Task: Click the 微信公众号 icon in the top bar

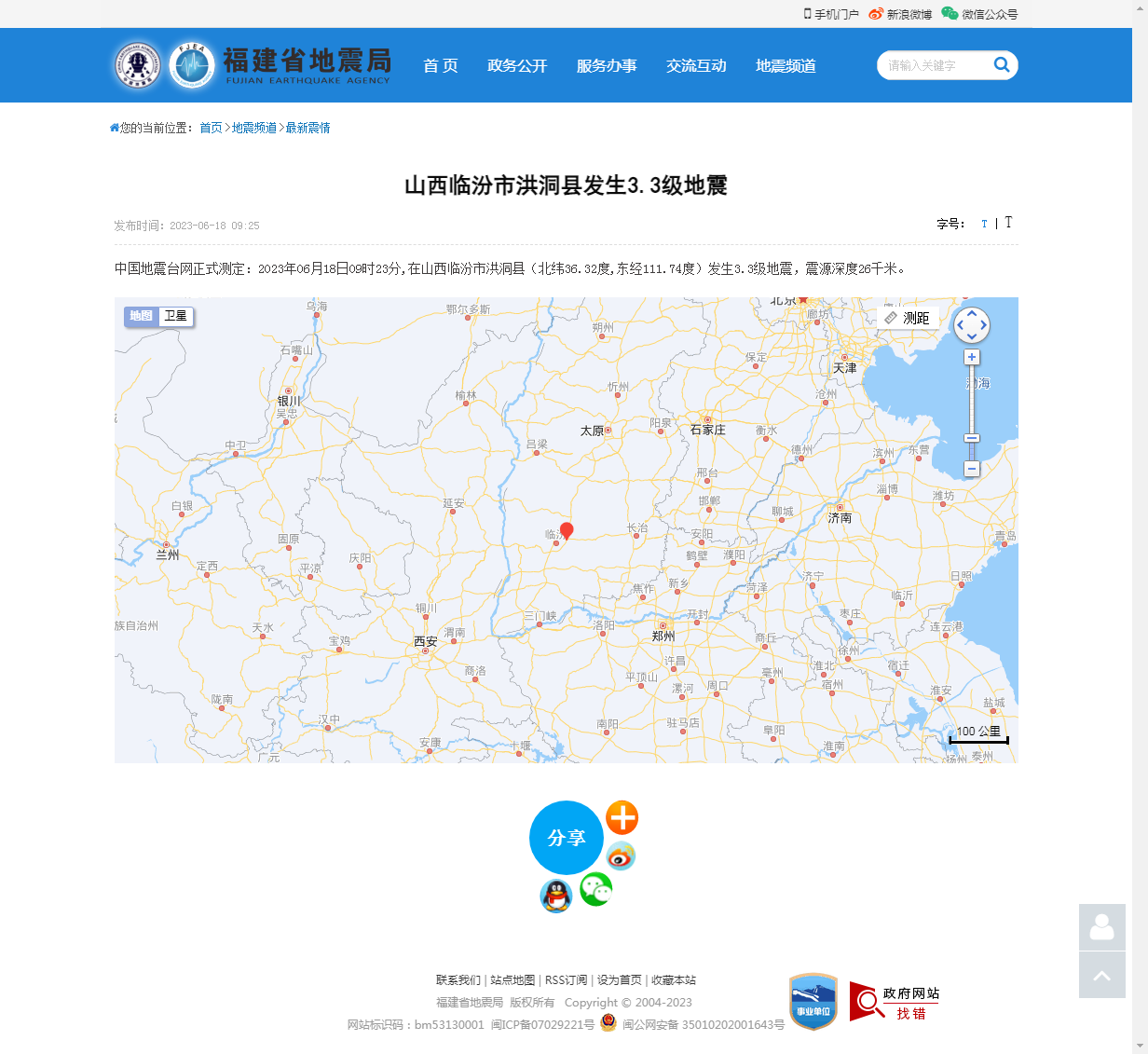Action: coord(950,14)
